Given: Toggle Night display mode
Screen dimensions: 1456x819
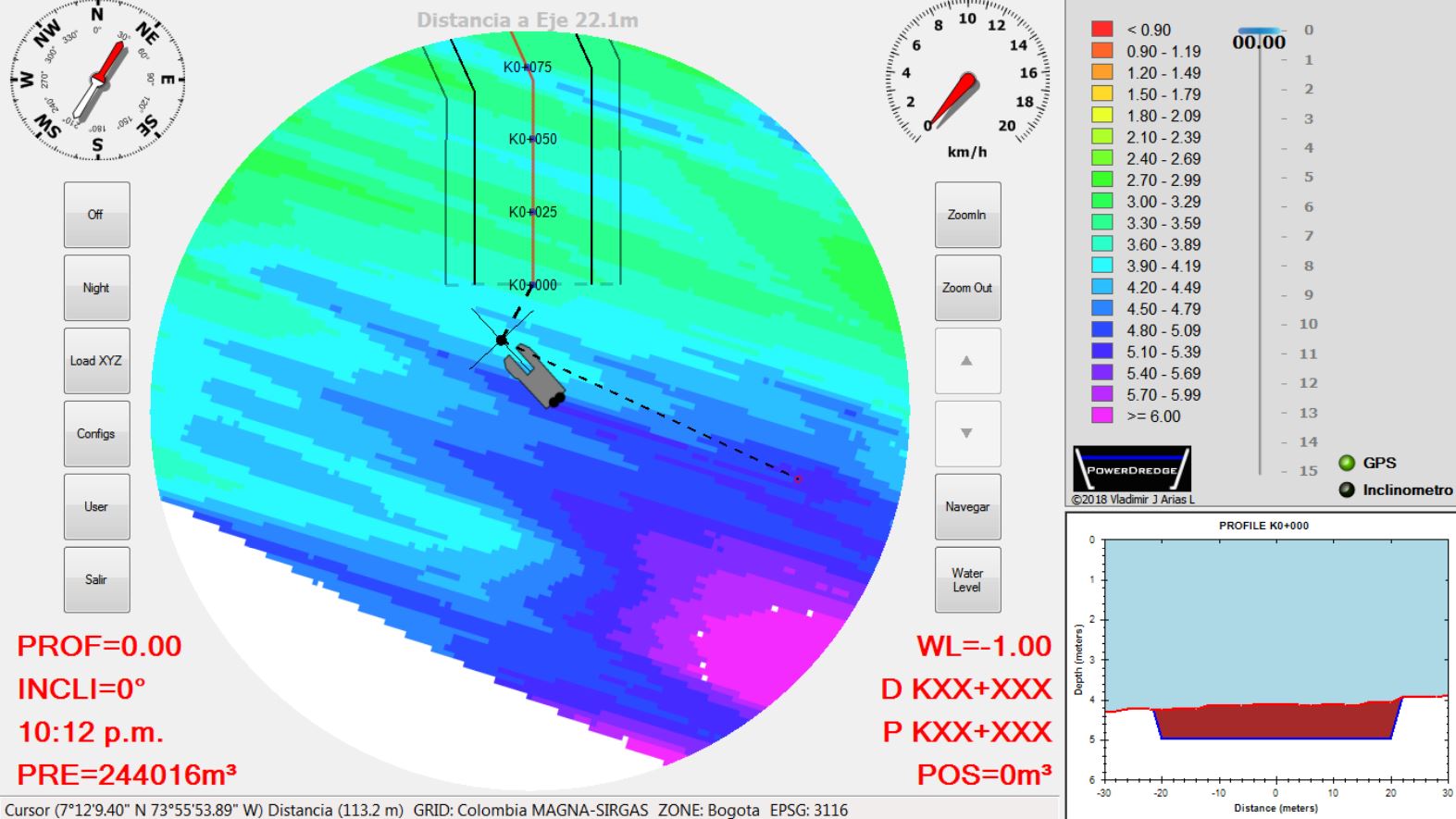Looking at the screenshot, I should pos(96,288).
